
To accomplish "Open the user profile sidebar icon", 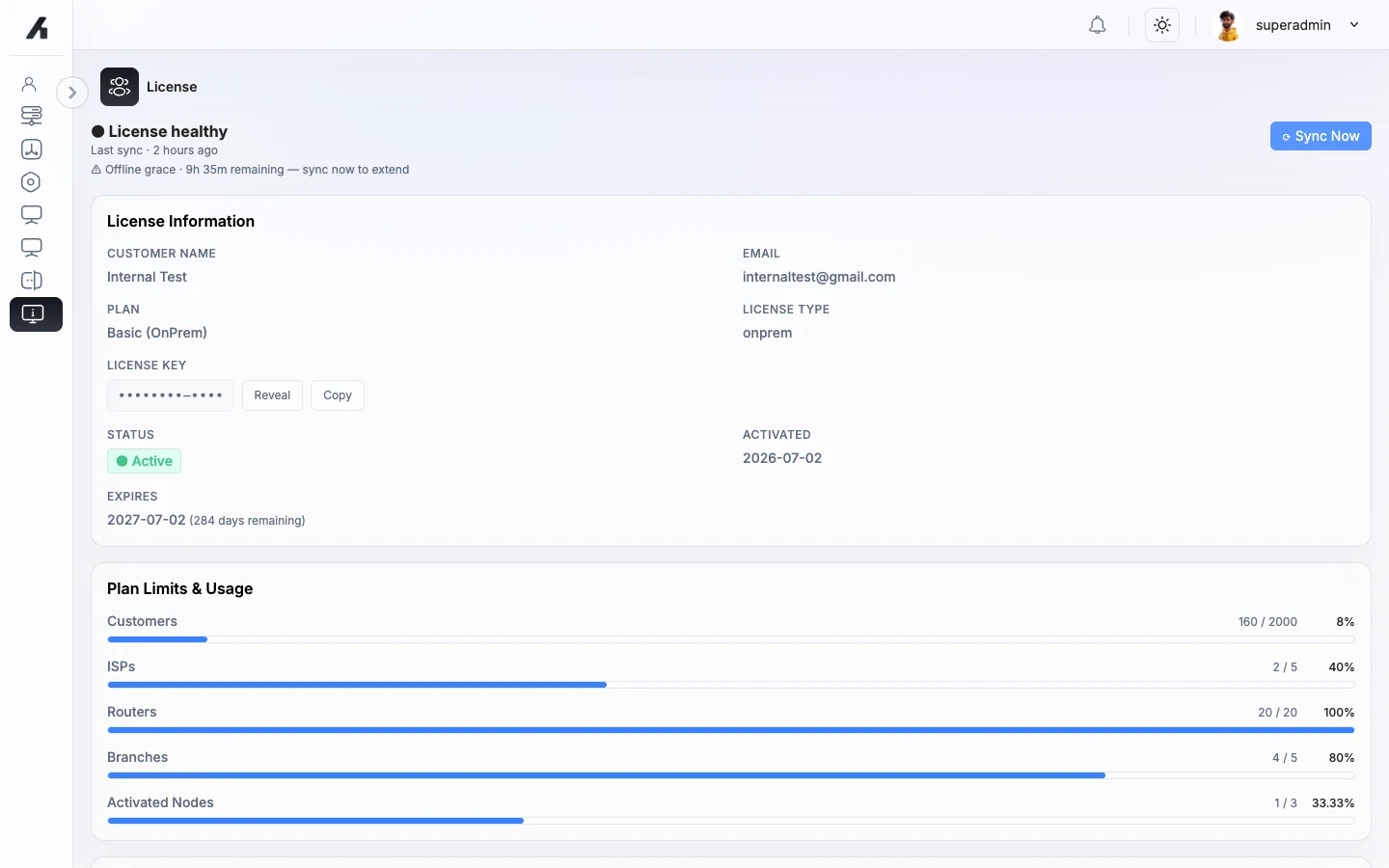I will click(30, 85).
